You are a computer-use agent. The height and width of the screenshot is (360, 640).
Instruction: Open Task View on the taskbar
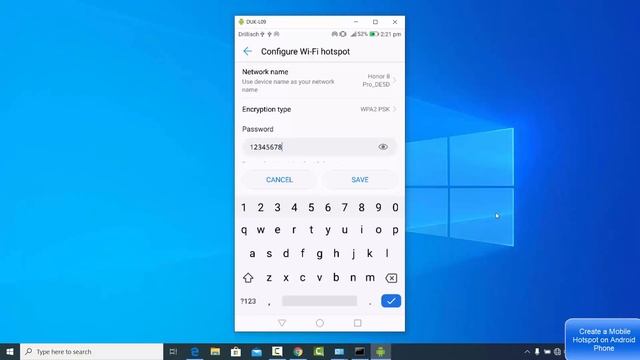(x=173, y=351)
